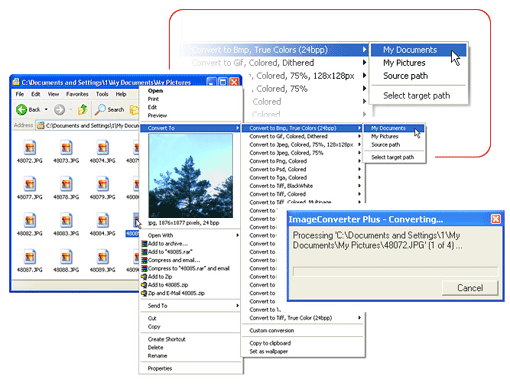Click the Up folder icon in Explorer toolbar
Viewport: 510px width, 392px height.
click(82, 109)
